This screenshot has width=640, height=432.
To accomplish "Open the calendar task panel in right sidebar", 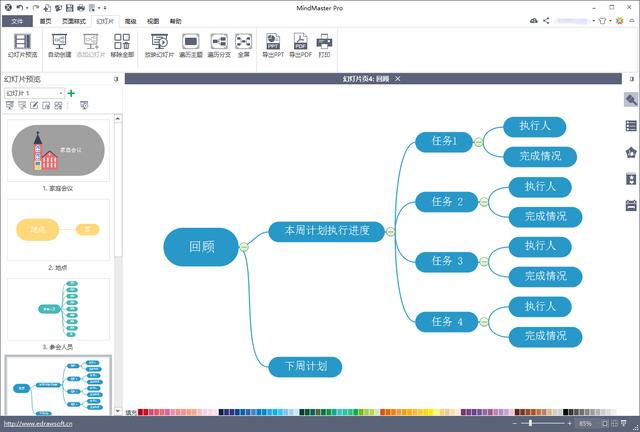I will coord(631,205).
